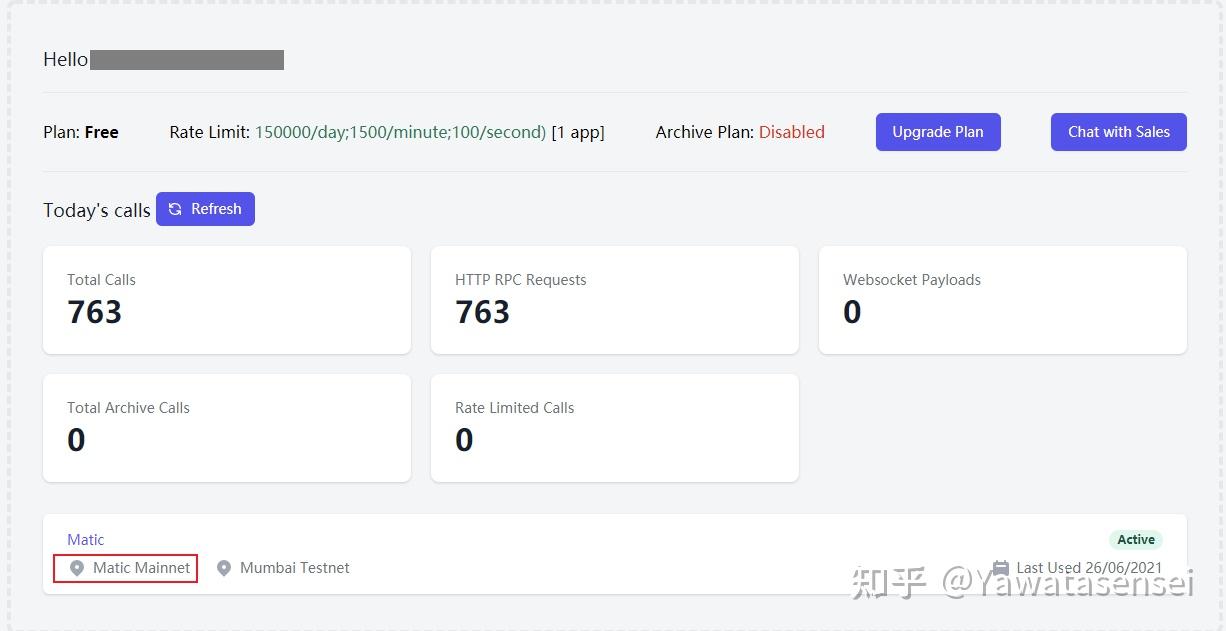Open the Matic app link
Viewport: 1226px width, 631px height.
[x=86, y=539]
